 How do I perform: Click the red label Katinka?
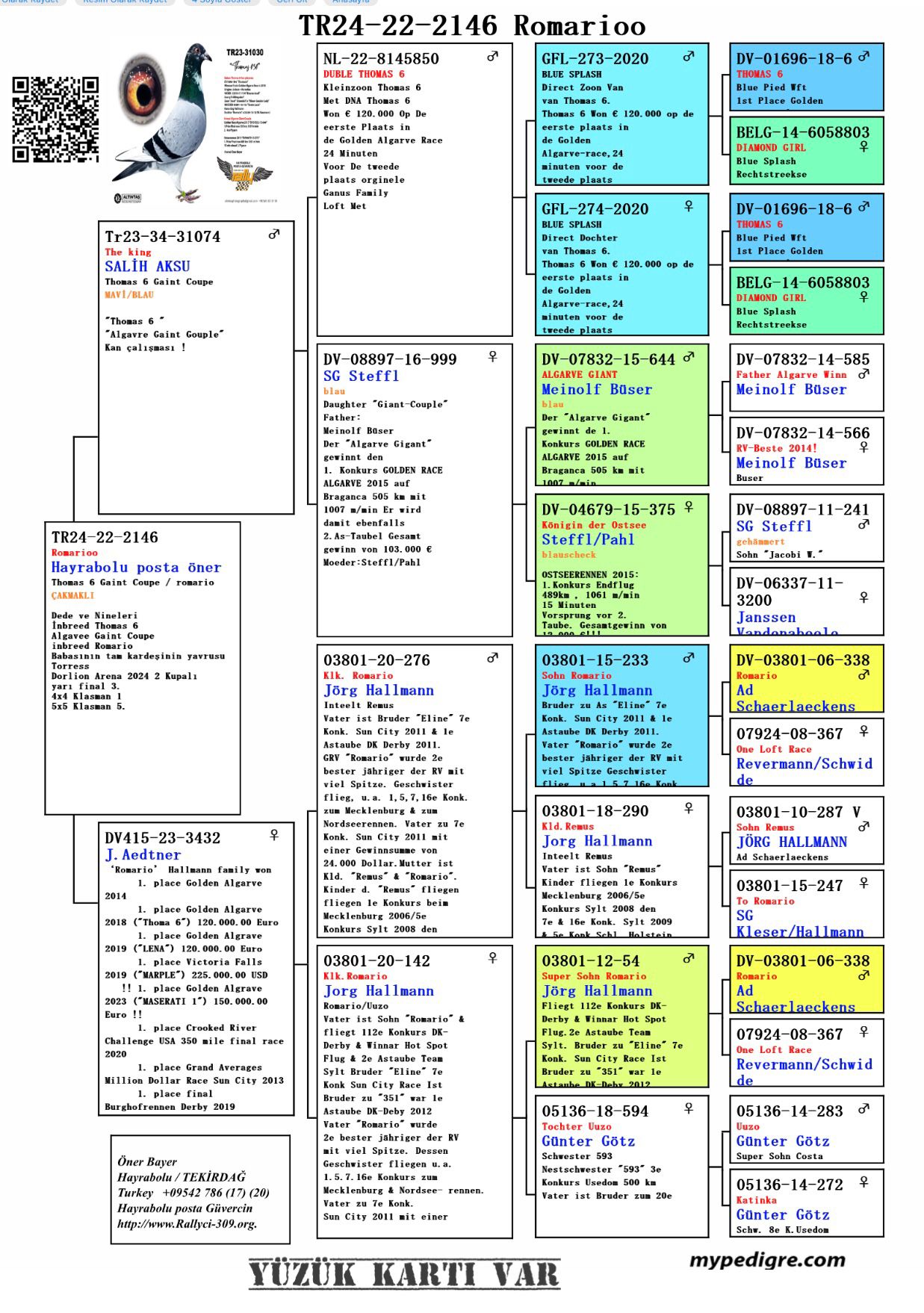coord(757,1201)
